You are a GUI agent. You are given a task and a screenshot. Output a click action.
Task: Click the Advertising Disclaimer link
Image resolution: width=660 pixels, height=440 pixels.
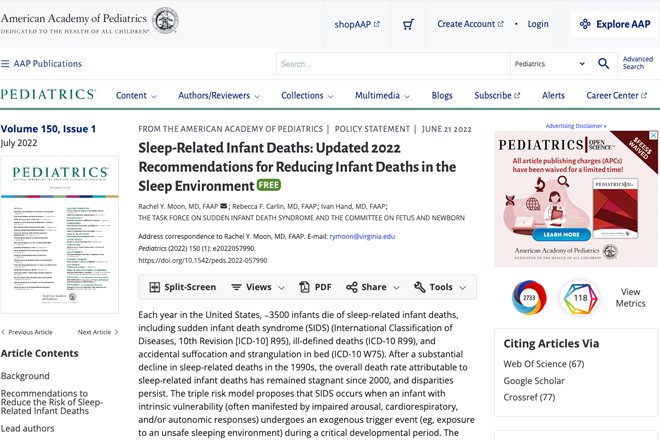576,126
